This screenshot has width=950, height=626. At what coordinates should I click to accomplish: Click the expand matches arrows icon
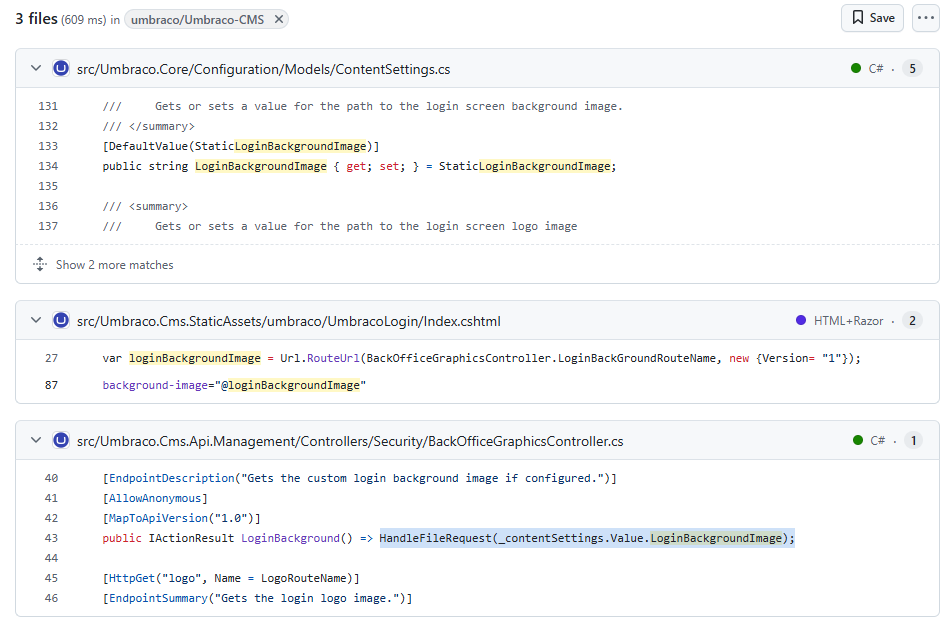pos(40,265)
